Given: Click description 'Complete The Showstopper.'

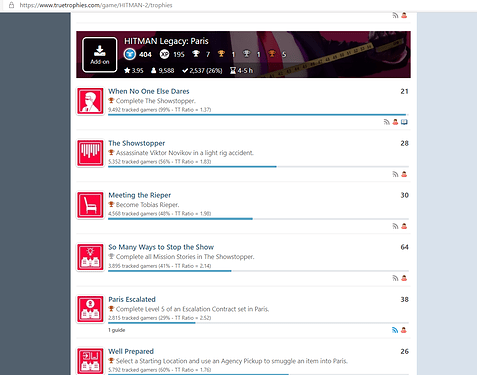Looking at the screenshot, I should pos(156,101).
